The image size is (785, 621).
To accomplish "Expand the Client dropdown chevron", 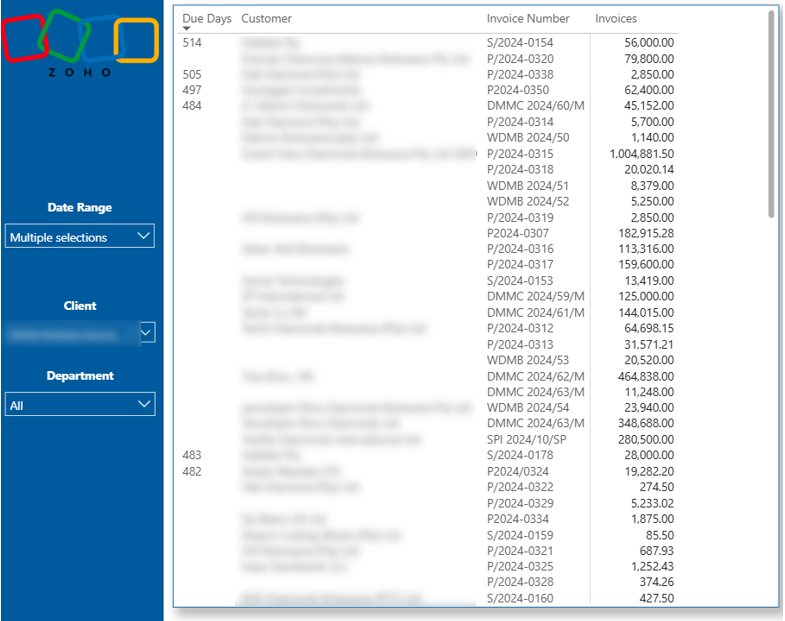I will pyautogui.click(x=147, y=332).
